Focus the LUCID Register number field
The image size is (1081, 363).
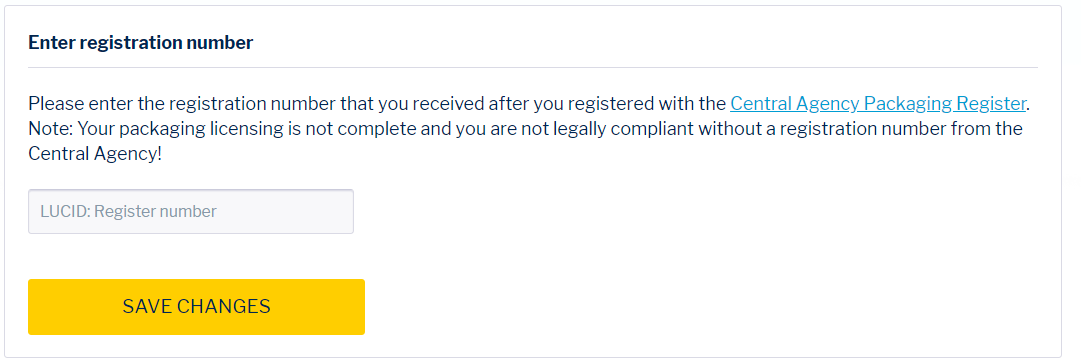click(191, 211)
